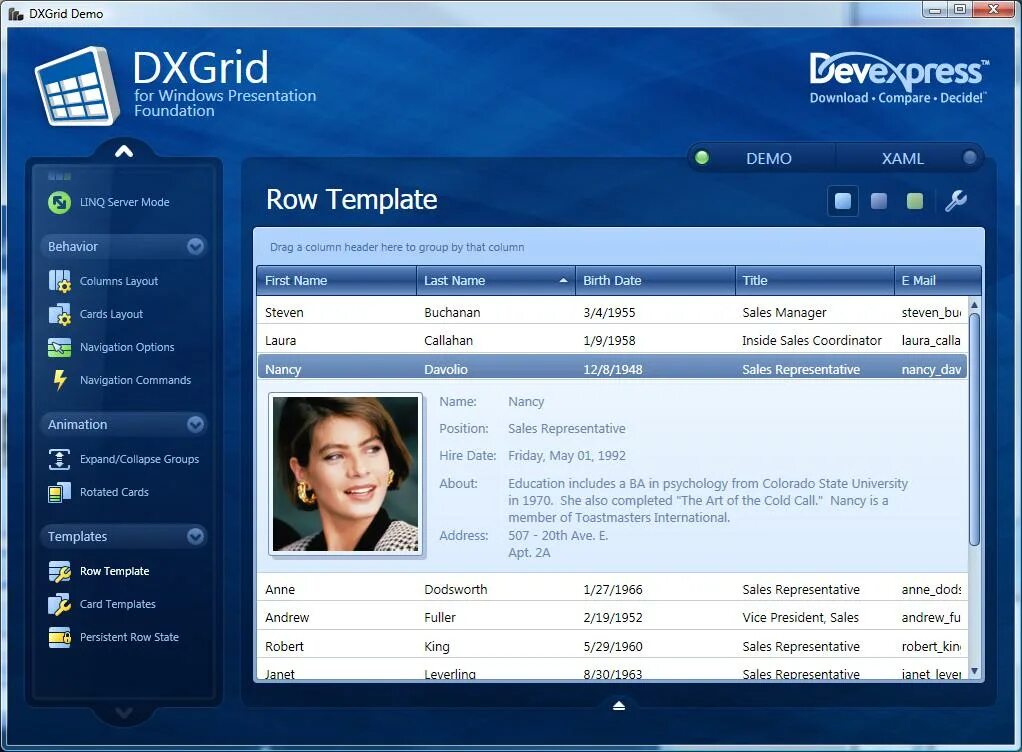This screenshot has width=1022, height=752.
Task: Collapse the Behavior section
Action: [x=196, y=246]
